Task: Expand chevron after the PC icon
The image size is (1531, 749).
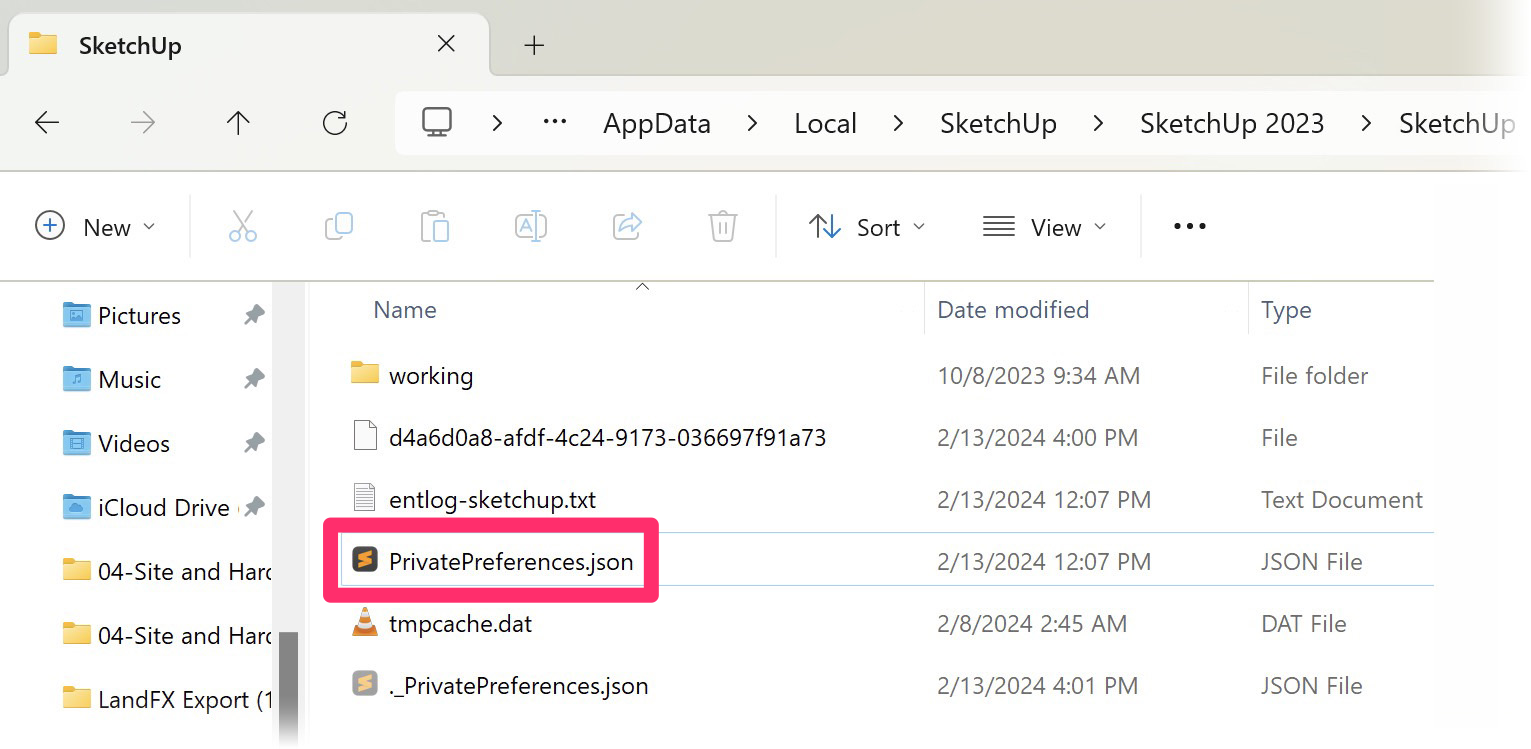Action: 497,123
